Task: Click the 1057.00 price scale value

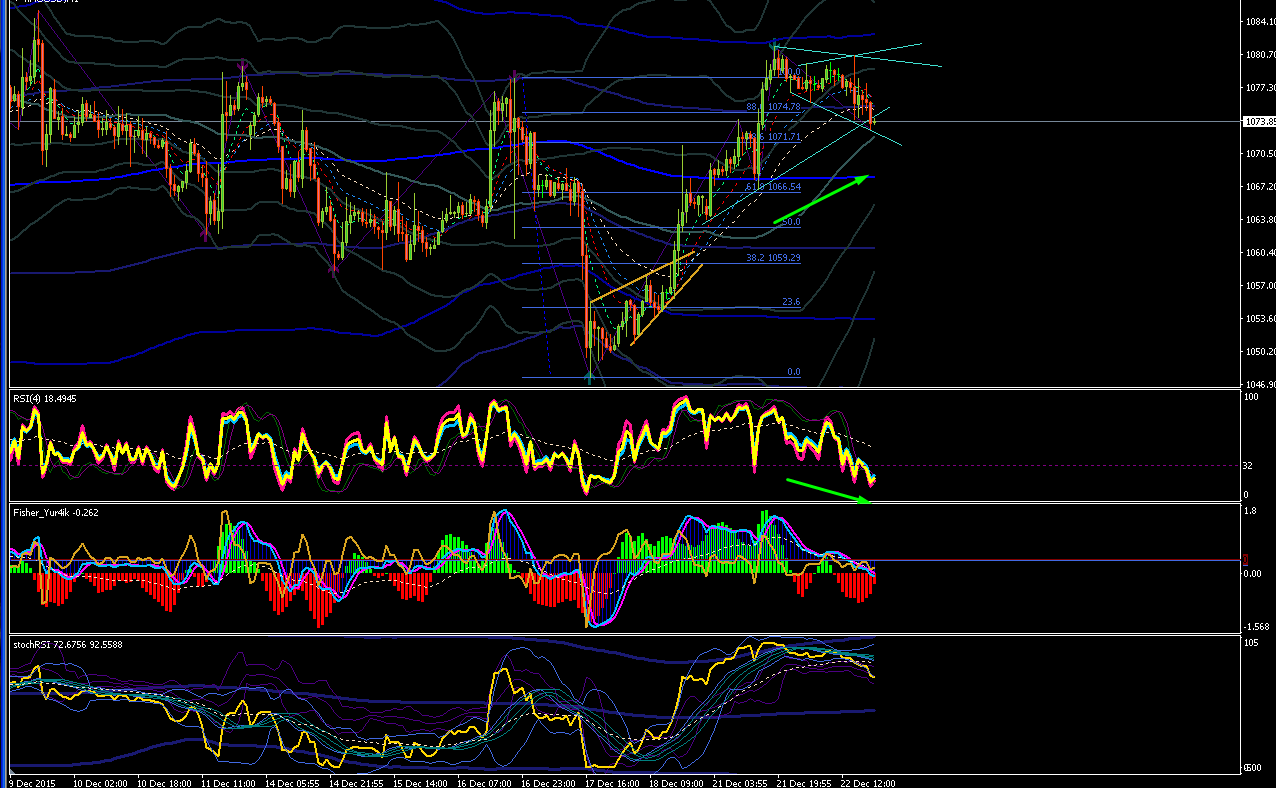Action: pyautogui.click(x=1259, y=286)
